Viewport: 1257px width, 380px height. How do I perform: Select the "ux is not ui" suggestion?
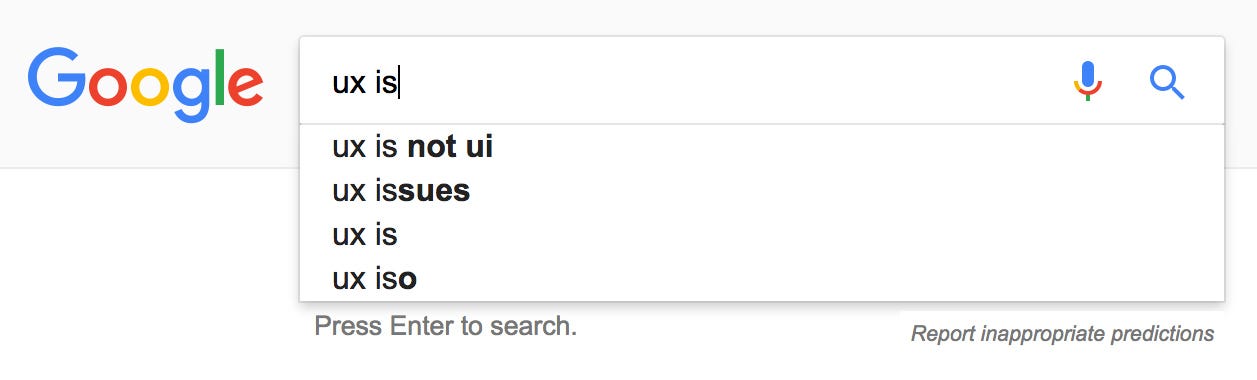762,147
